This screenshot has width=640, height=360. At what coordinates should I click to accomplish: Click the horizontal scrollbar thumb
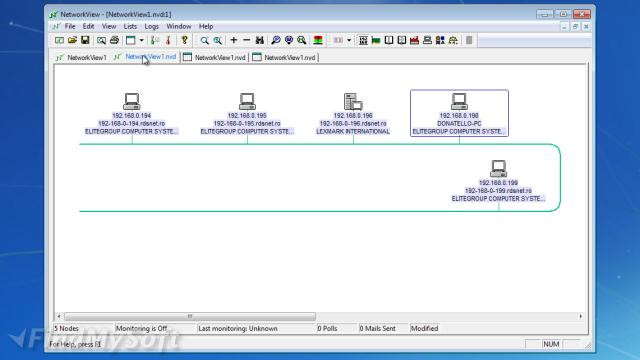[x=190, y=316]
